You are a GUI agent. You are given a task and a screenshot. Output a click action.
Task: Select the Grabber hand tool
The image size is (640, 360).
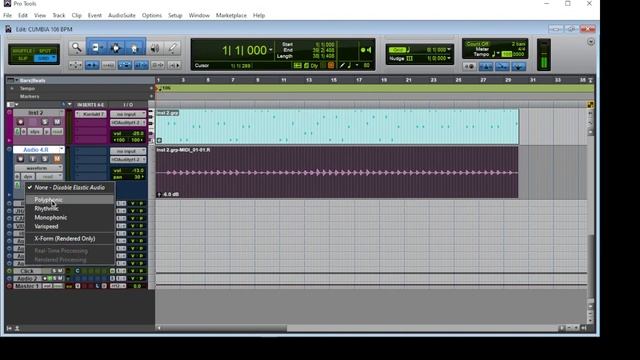[135, 48]
